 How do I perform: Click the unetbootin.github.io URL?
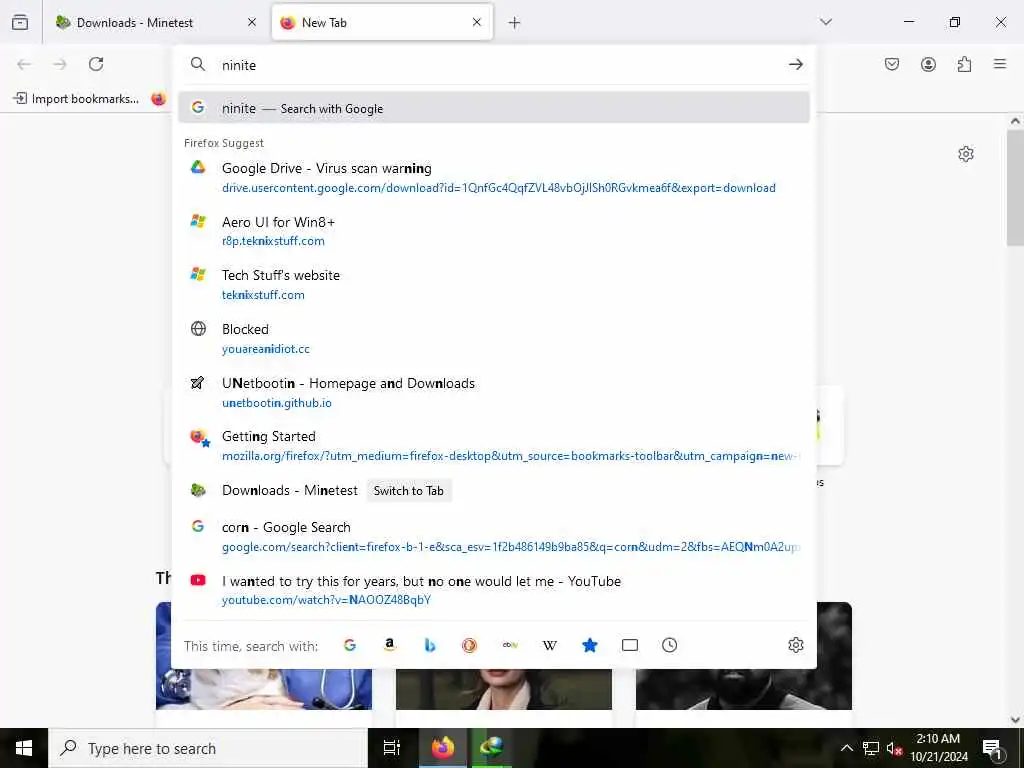pos(277,403)
